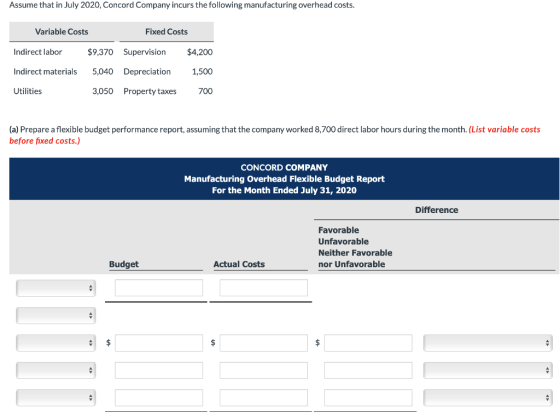Click the Property taxes label

pyautogui.click(x=150, y=91)
